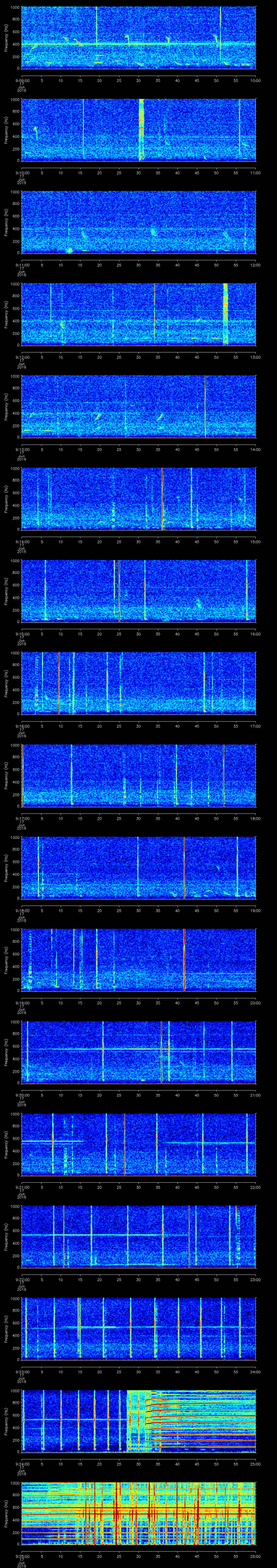
Task: Select the spectrogram panel starting at 9:11:00
Action: (x=138, y=222)
